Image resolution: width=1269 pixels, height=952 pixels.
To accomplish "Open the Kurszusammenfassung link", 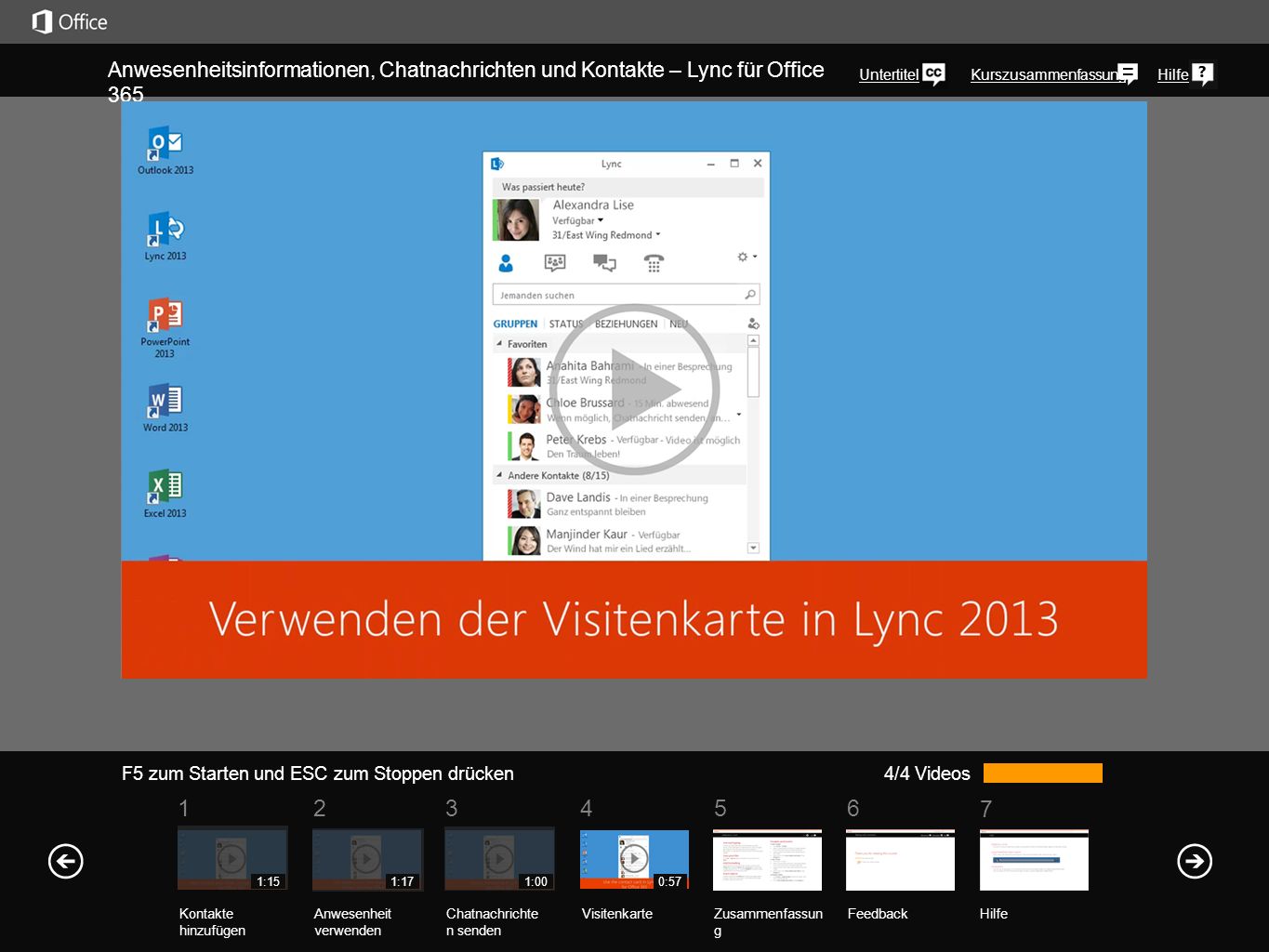I will click(1044, 75).
